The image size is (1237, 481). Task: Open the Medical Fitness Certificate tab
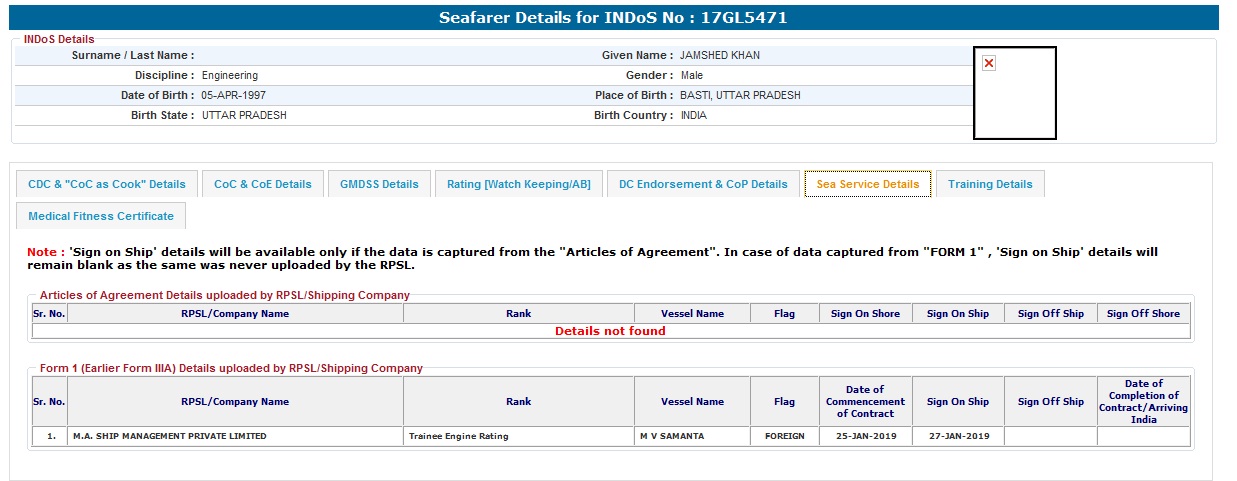pos(101,216)
